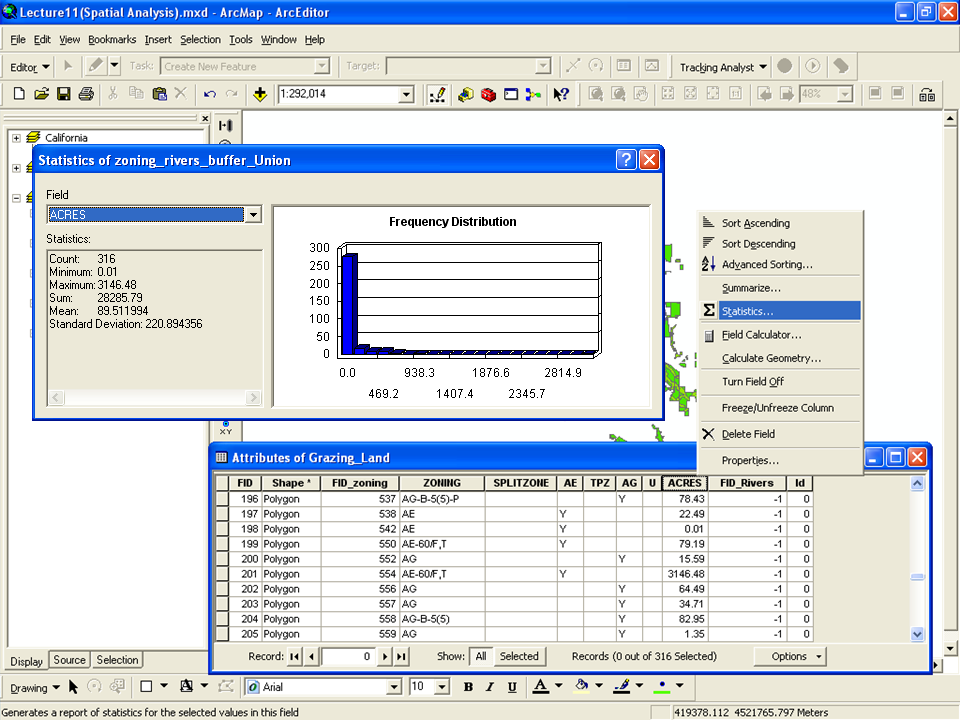The height and width of the screenshot is (720, 960).
Task: Save the map document
Action: click(x=63, y=94)
